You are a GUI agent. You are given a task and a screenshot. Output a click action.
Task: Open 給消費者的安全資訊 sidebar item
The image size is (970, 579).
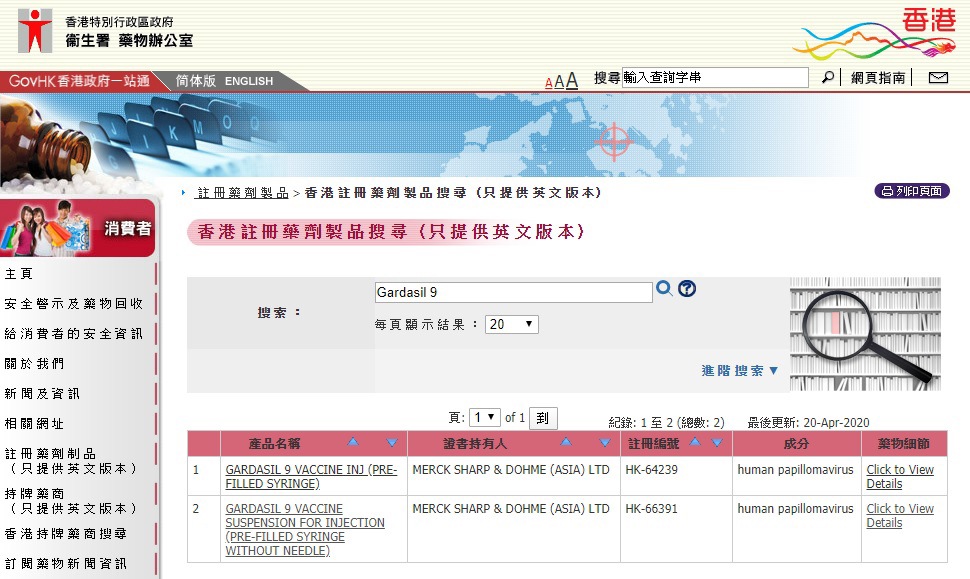(74, 334)
